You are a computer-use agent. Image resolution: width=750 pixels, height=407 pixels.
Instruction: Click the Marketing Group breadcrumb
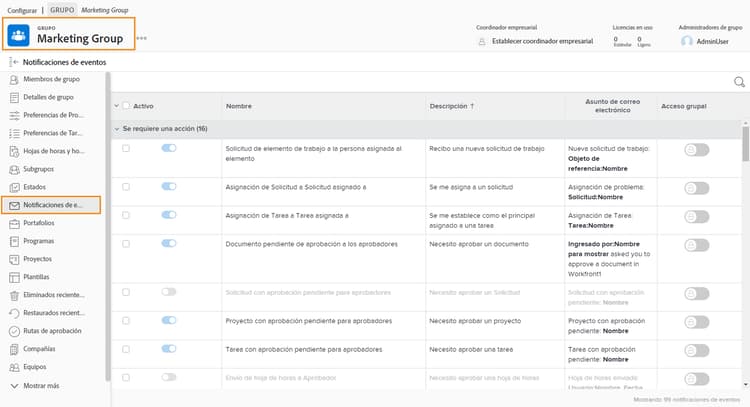point(105,10)
